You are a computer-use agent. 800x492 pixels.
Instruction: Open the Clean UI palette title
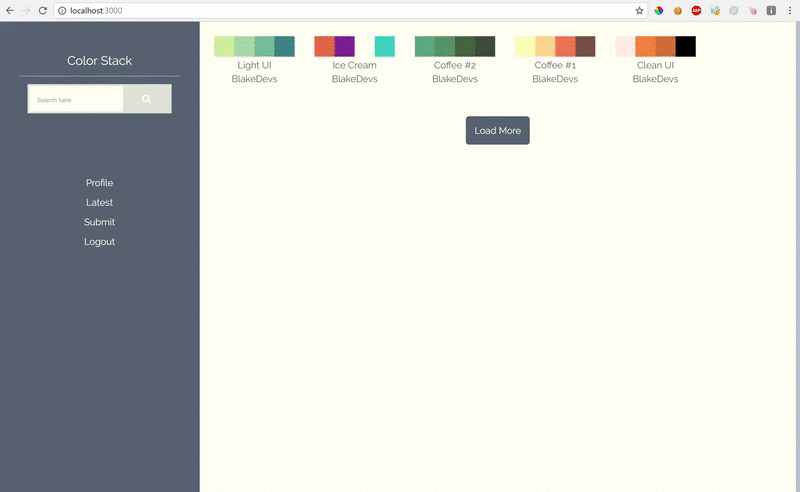655,65
